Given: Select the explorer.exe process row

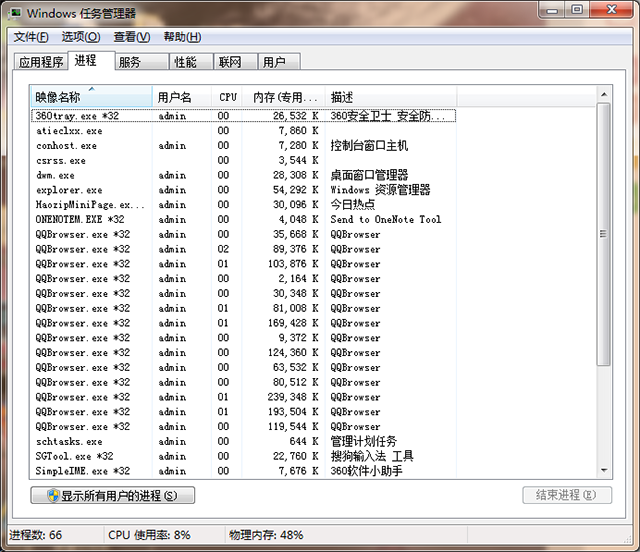Looking at the screenshot, I should (x=70, y=190).
